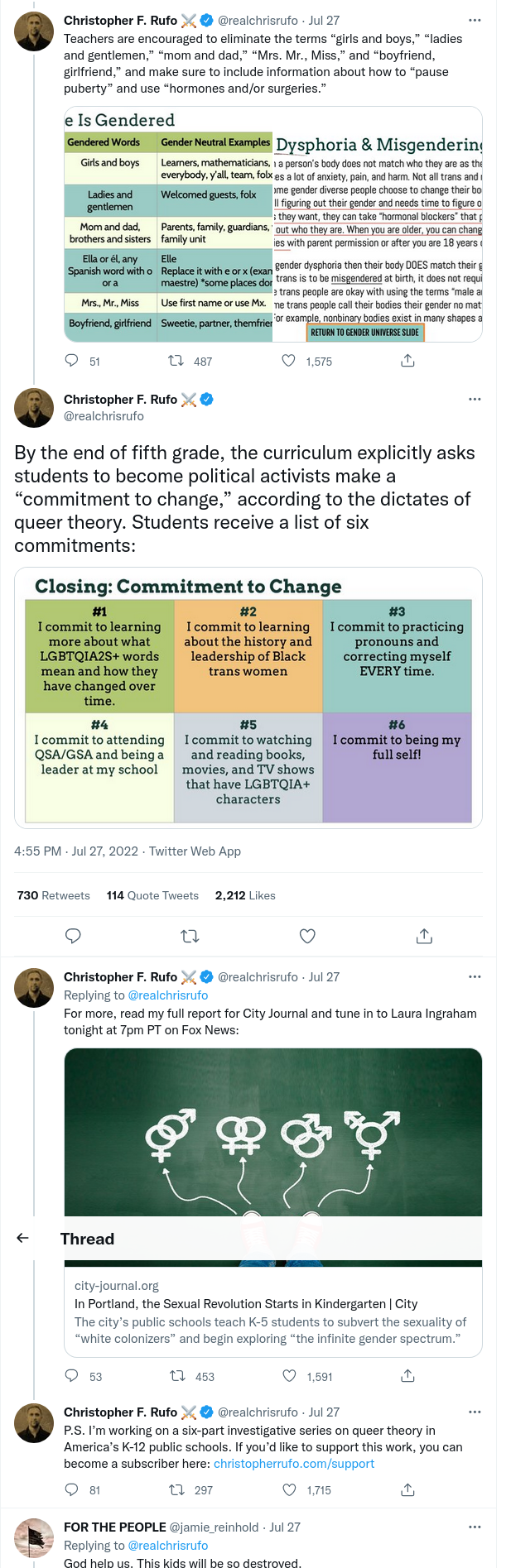This screenshot has height=1568, width=511.
Task: Open christopherrufo.com/support link
Action: click(294, 1464)
